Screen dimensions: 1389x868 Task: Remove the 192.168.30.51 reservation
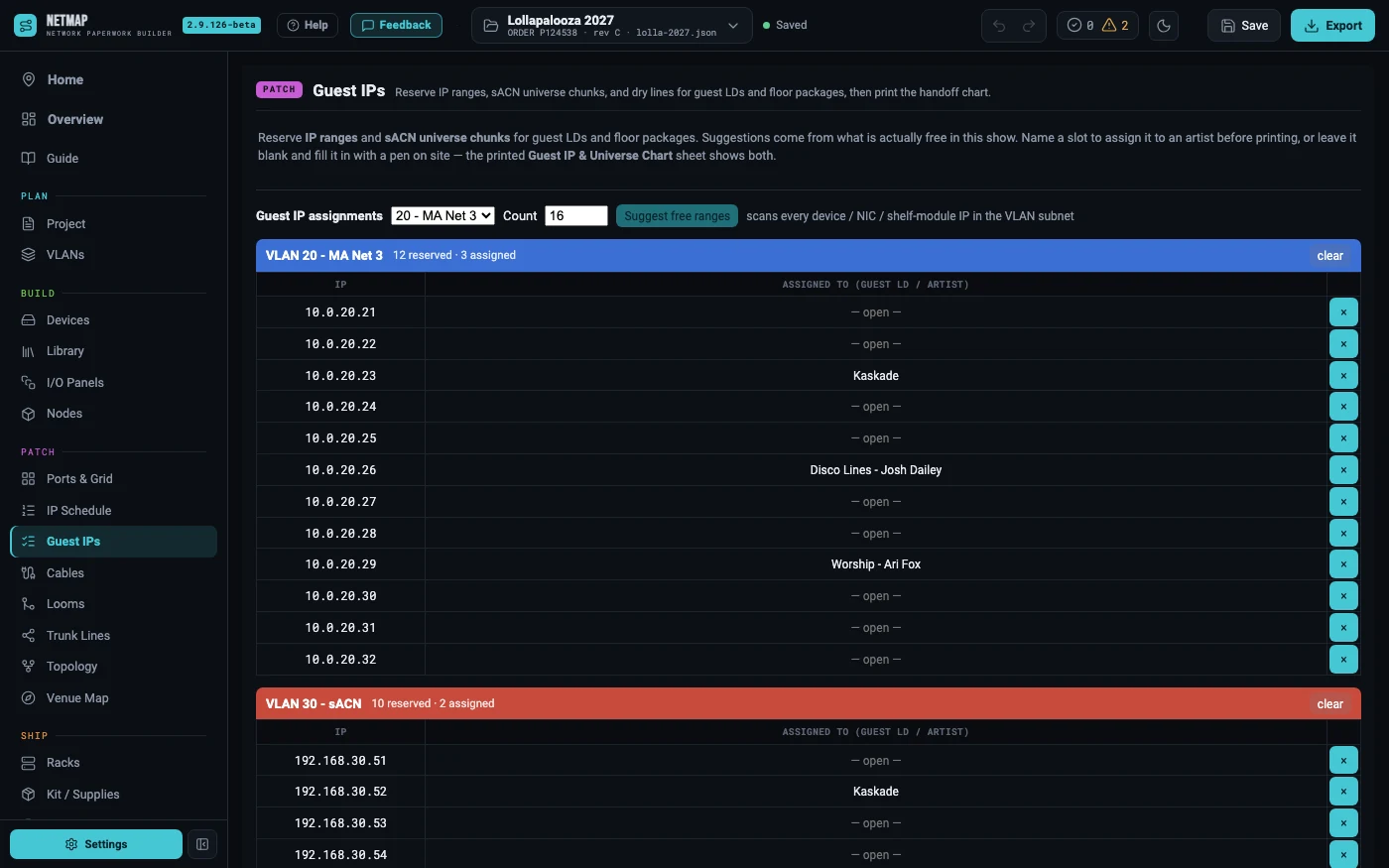[1343, 761]
